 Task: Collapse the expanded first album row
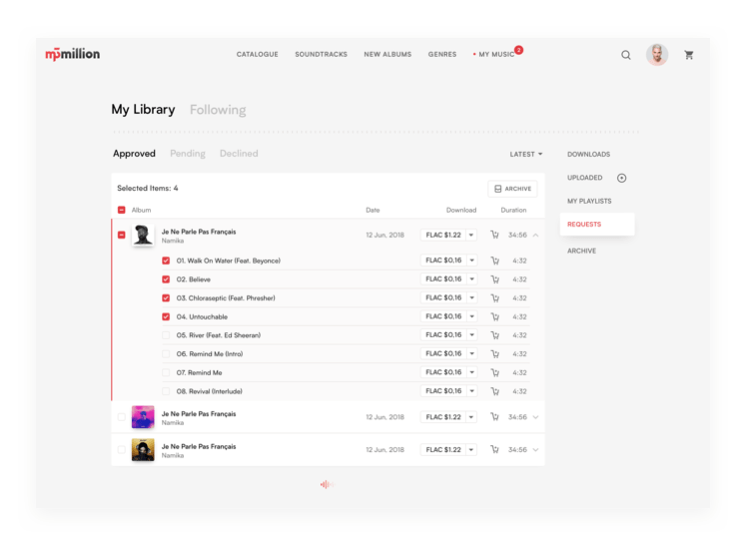pyautogui.click(x=536, y=235)
